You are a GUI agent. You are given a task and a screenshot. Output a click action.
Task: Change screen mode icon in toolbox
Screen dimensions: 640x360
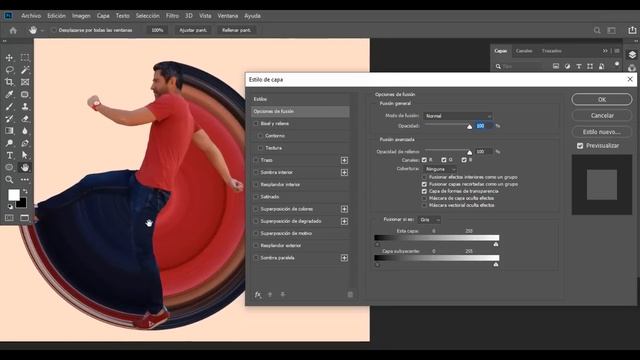25,218
